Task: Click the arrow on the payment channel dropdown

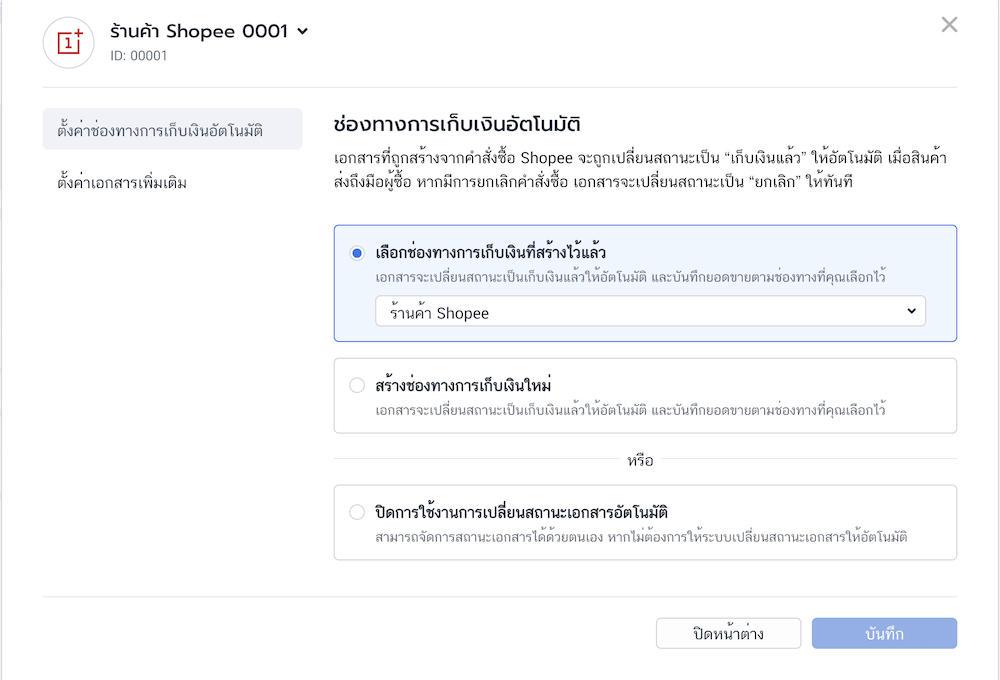Action: click(x=910, y=312)
